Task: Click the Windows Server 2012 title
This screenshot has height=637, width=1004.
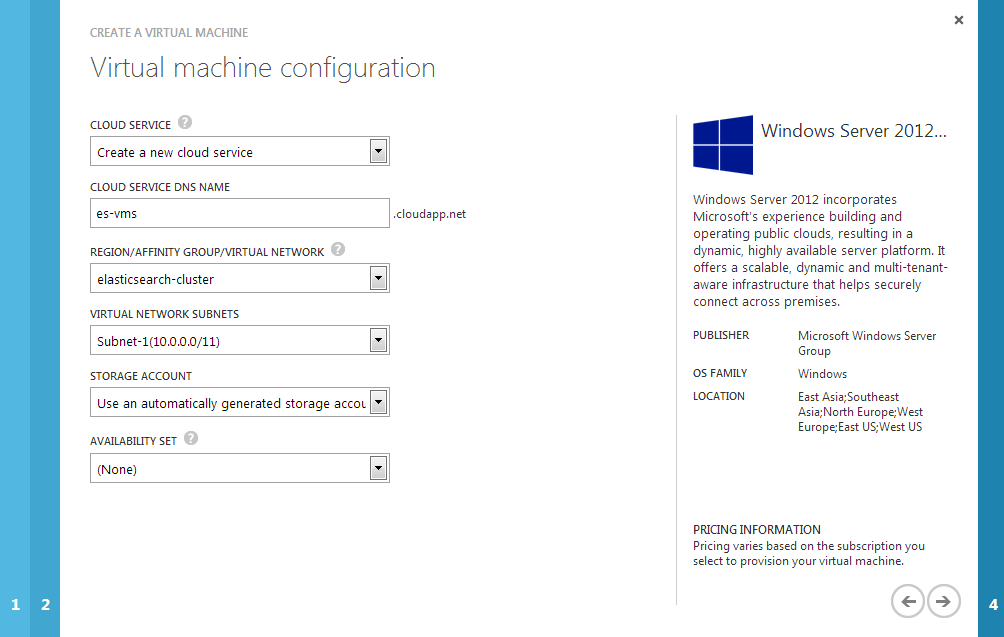Action: tap(854, 131)
